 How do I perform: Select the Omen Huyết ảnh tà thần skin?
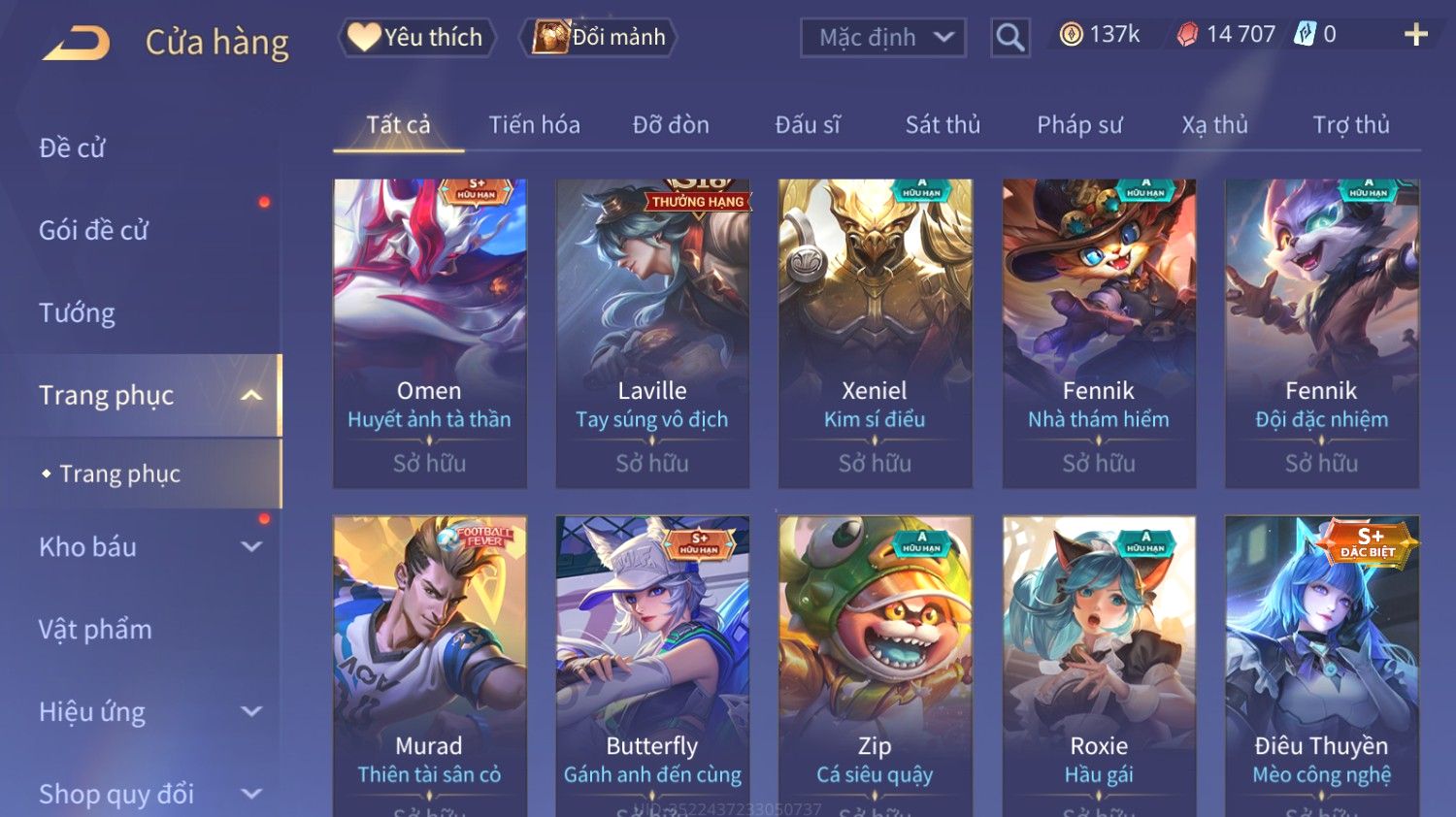point(429,333)
